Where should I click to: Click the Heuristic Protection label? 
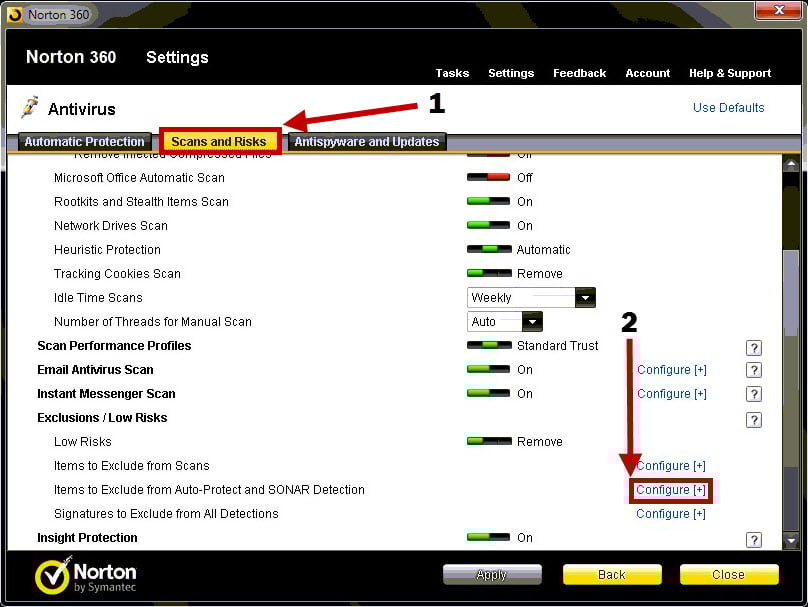(x=107, y=250)
